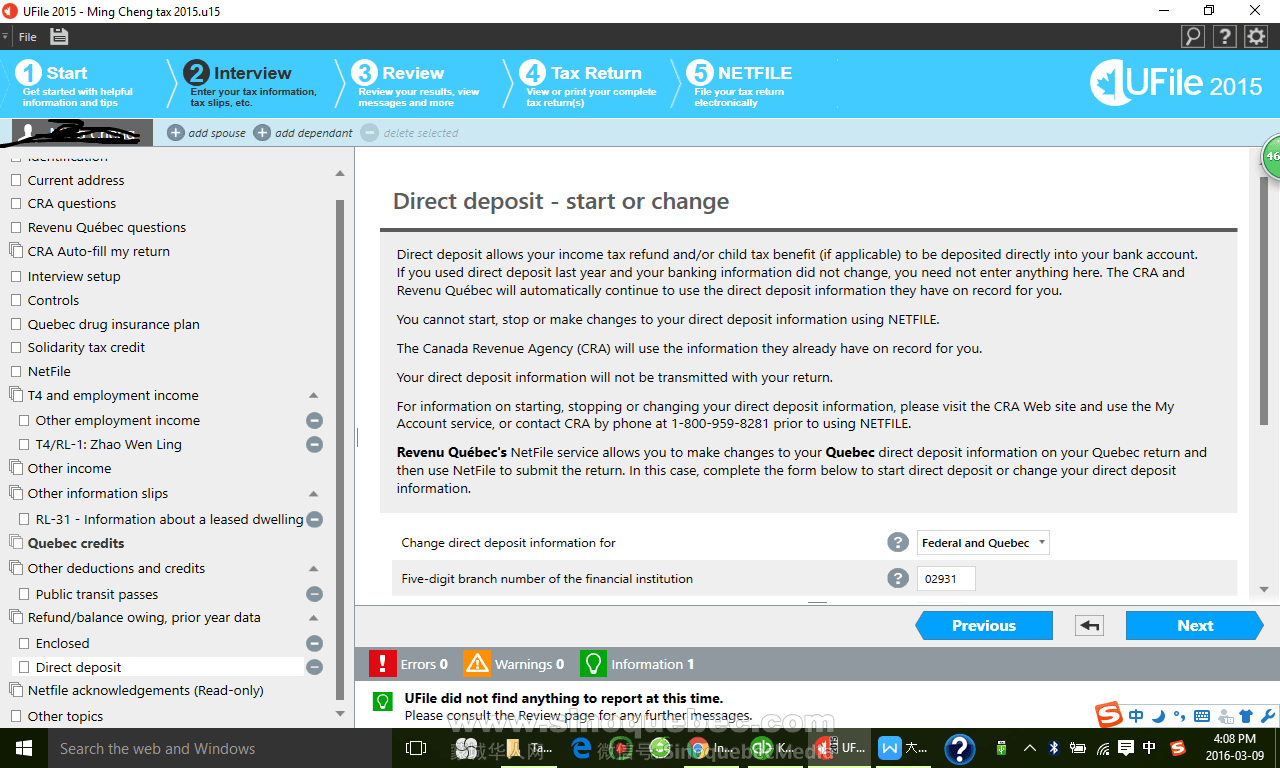The image size is (1280, 768).
Task: Open Microsoft Edge from taskbar
Action: coord(581,748)
